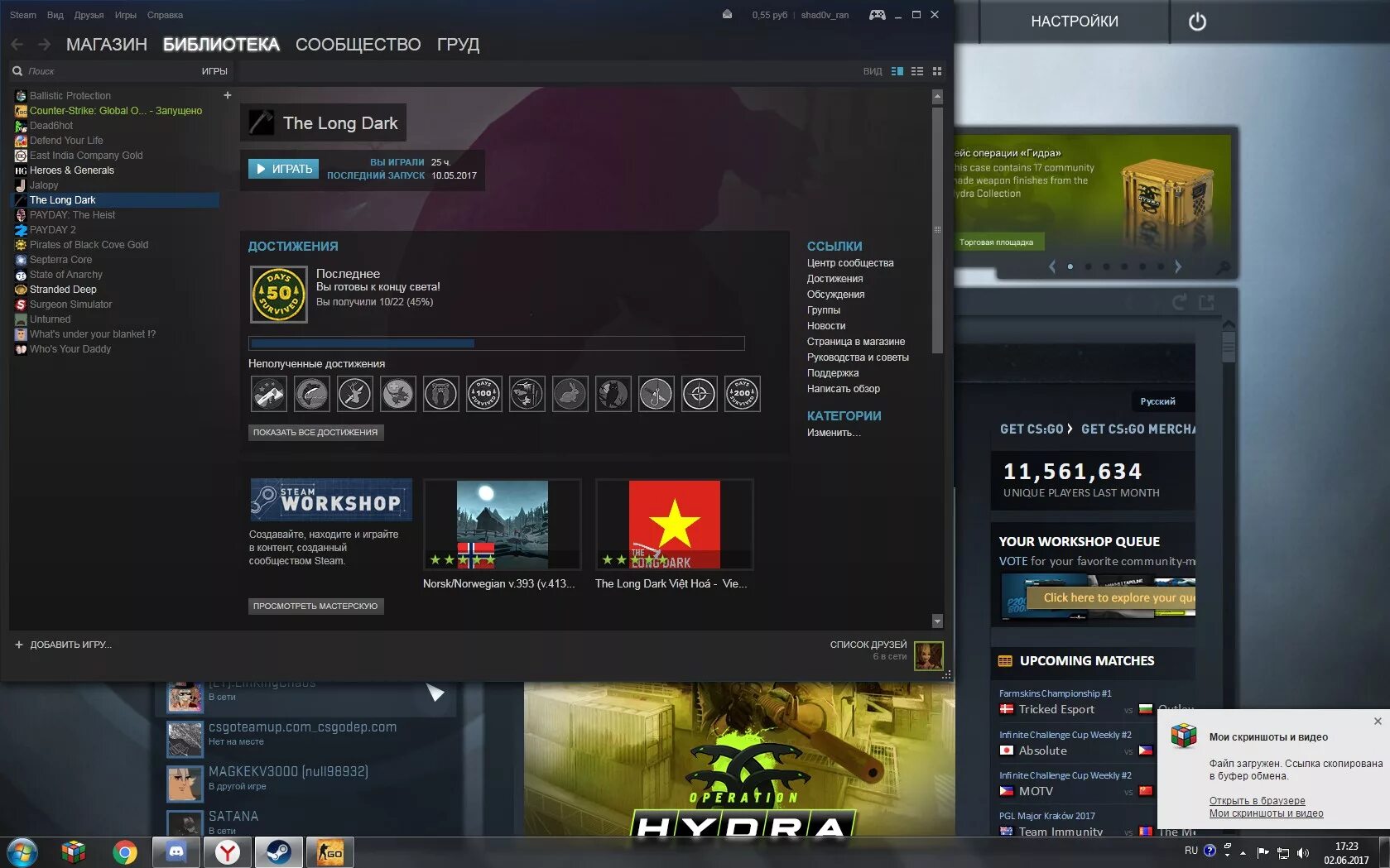Select Counter-Strike: Global Offensive in list
The height and width of the screenshot is (868, 1390).
116,111
